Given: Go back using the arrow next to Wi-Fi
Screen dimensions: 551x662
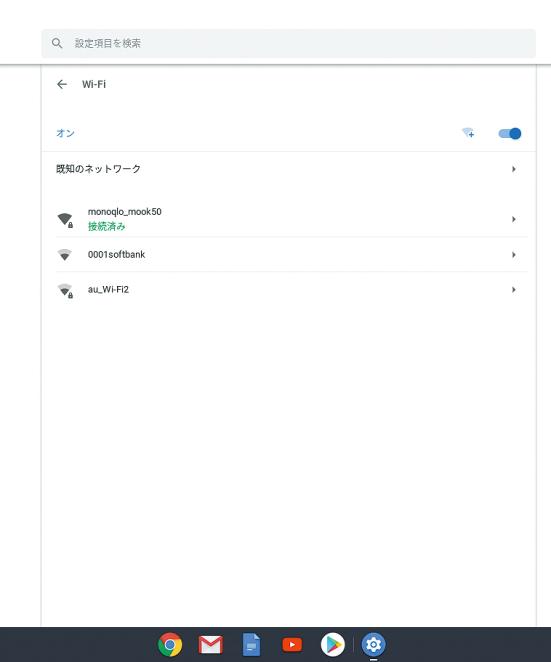Looking at the screenshot, I should [x=62, y=84].
